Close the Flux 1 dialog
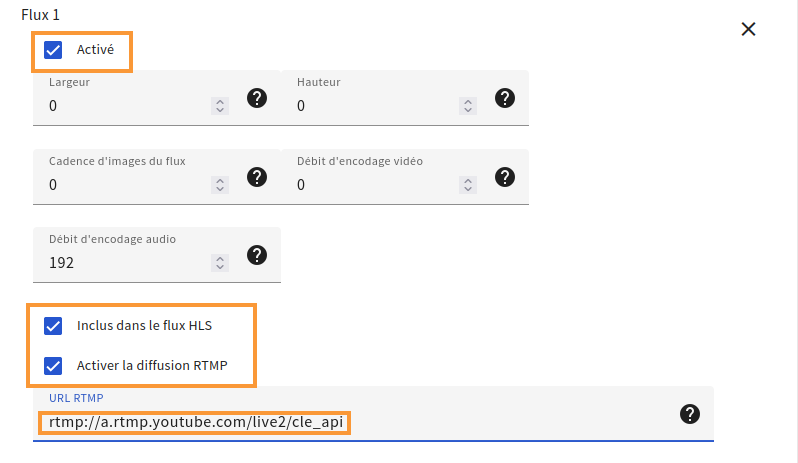Image resolution: width=798 pixels, height=463 pixels. [748, 29]
